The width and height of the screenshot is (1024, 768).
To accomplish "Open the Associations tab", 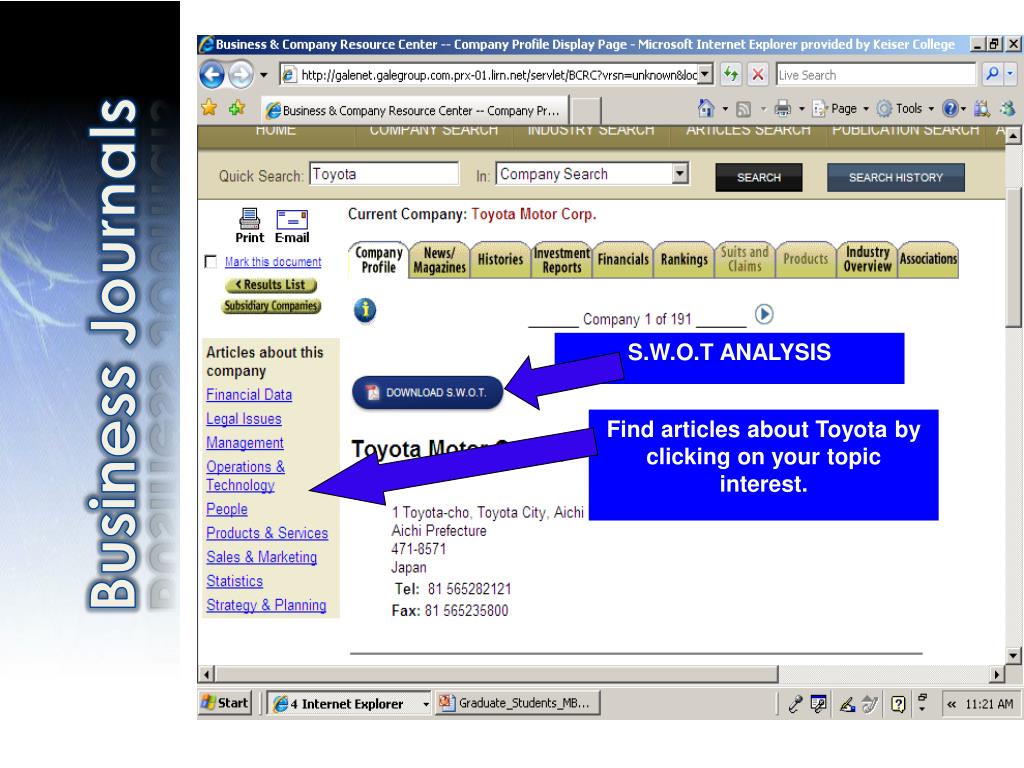I will [928, 259].
